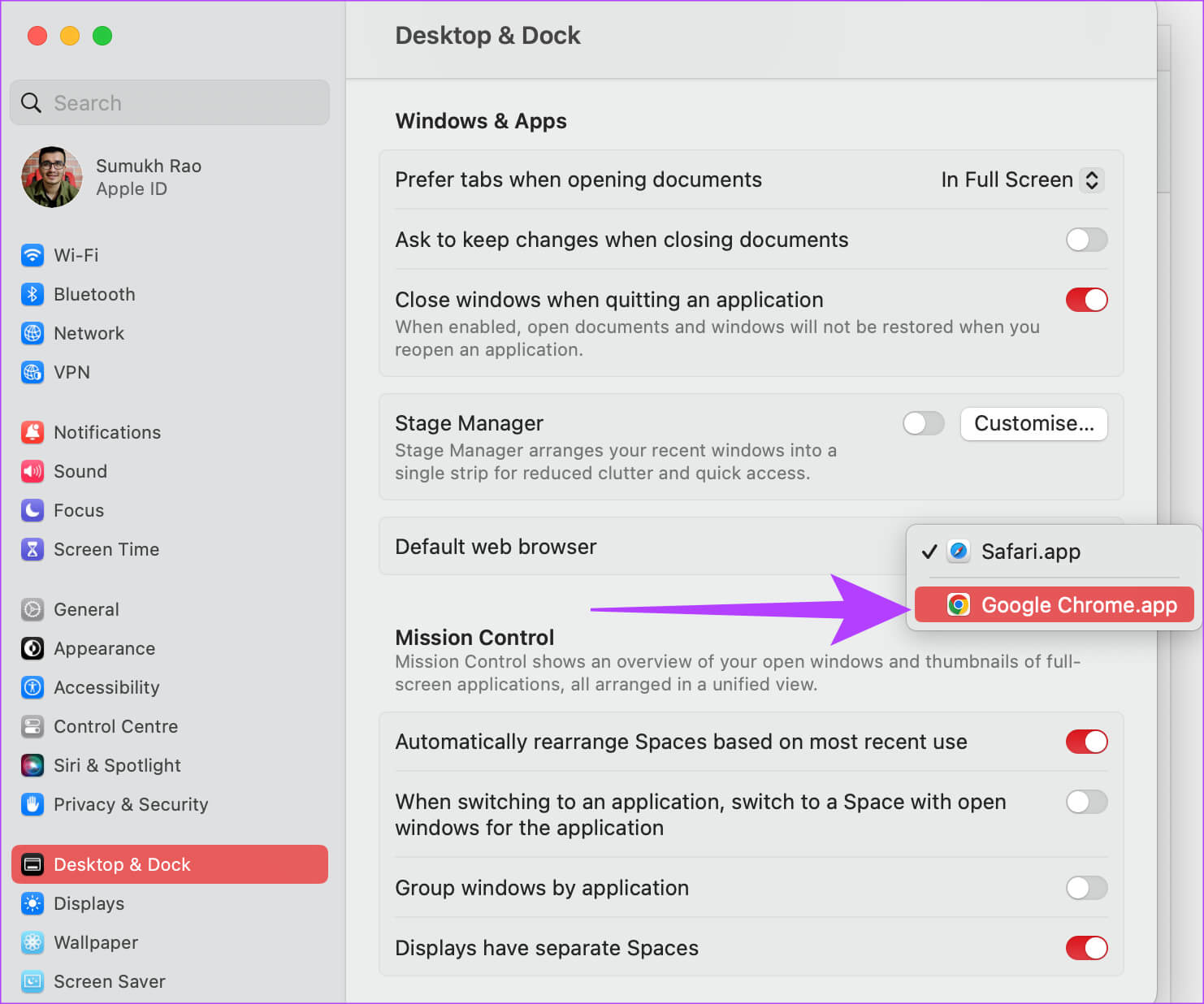
Task: Click the Safari compass icon in the popup
Action: click(959, 552)
